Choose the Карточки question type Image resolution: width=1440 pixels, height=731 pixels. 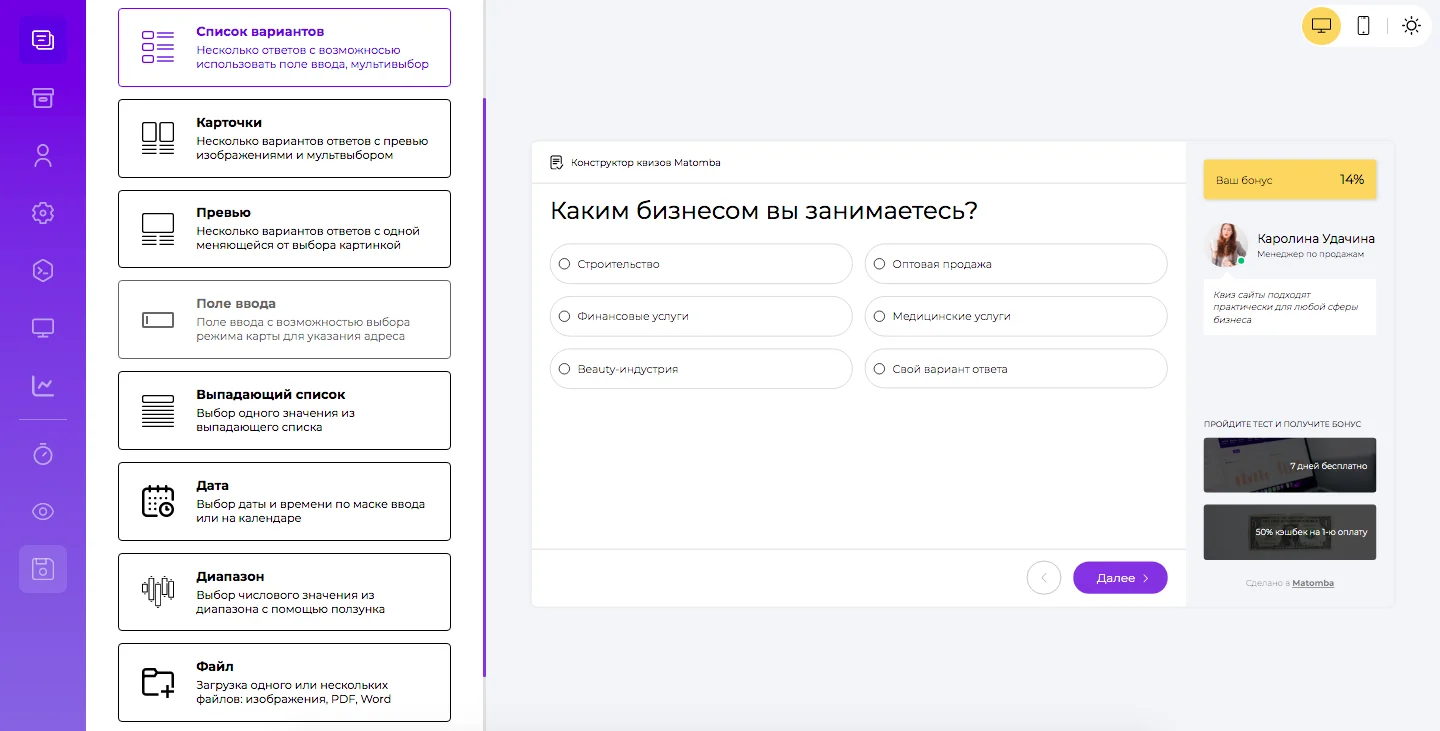[x=284, y=138]
